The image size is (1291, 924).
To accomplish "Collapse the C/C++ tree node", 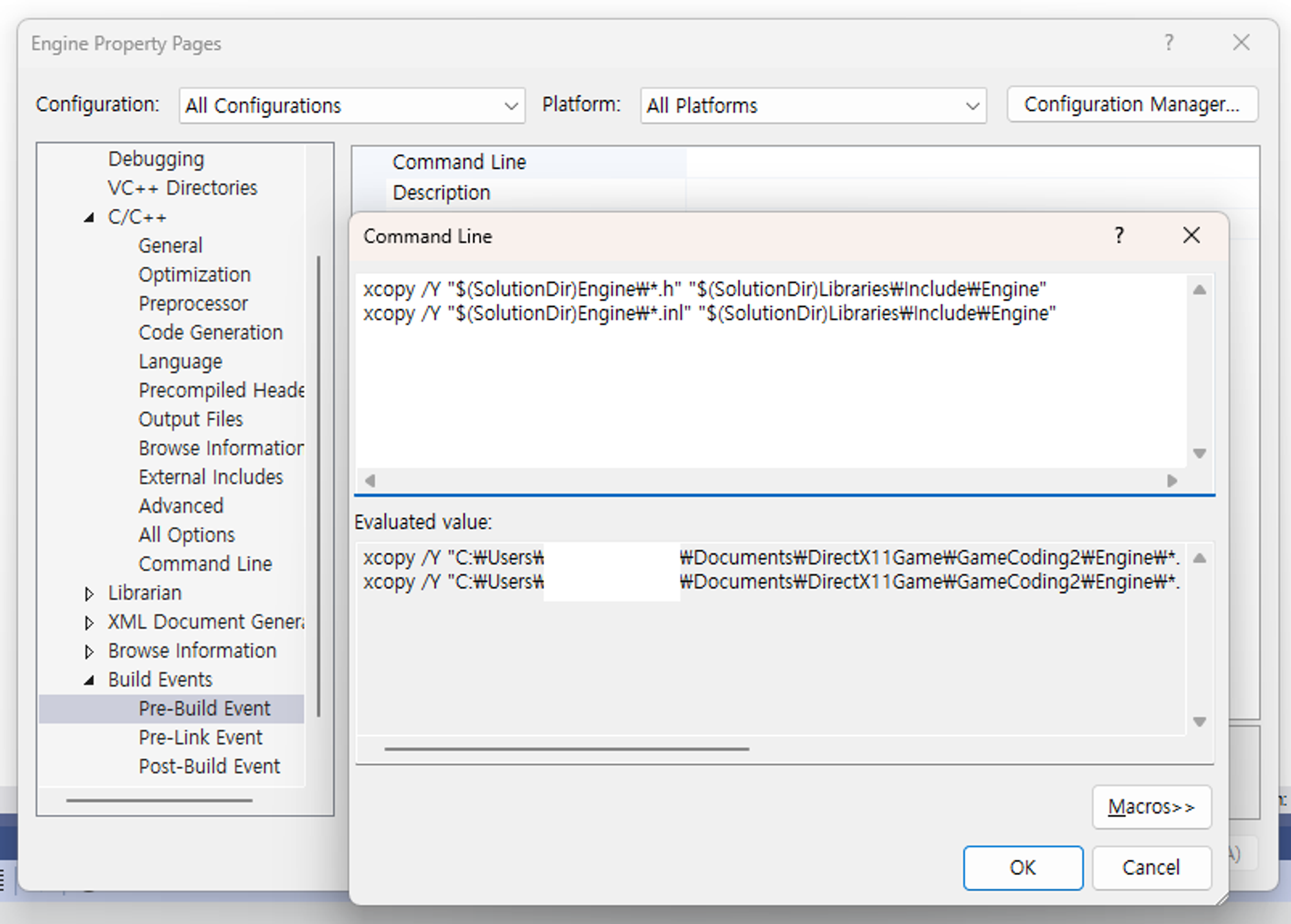I will click(x=89, y=217).
